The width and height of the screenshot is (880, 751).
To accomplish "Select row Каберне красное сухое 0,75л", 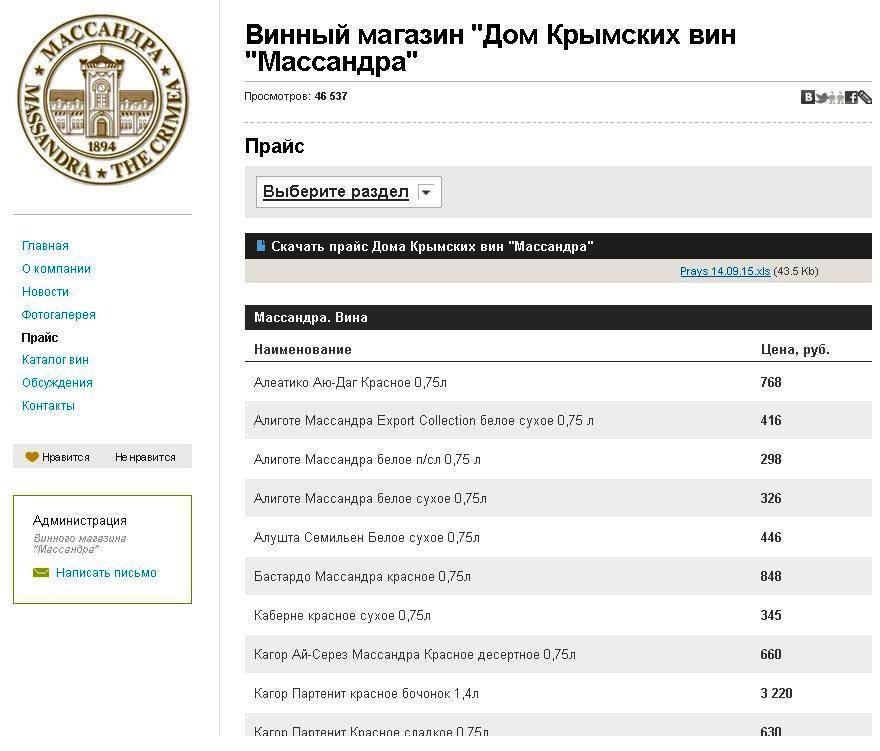I will point(558,616).
